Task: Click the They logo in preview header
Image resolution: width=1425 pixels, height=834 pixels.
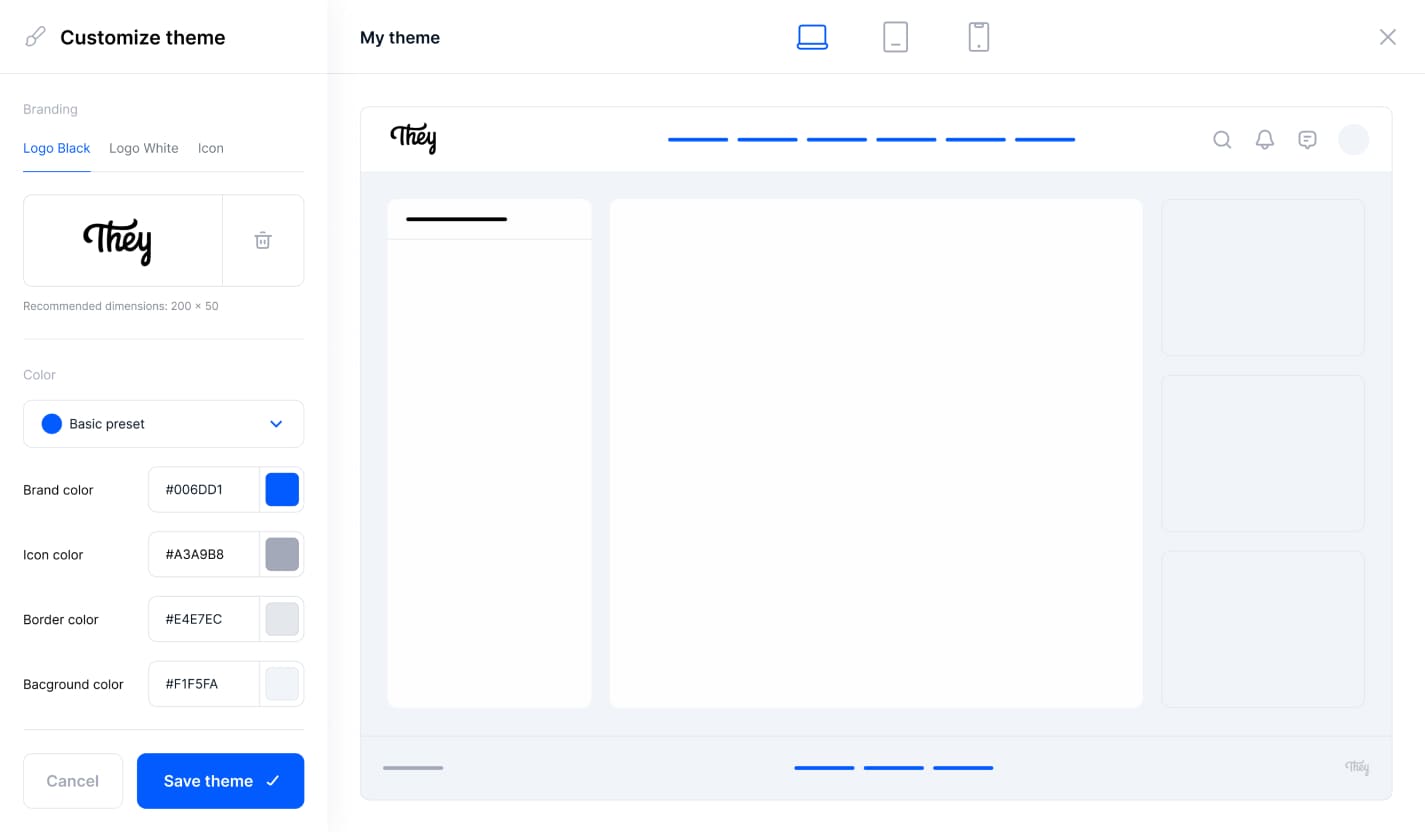Action: pos(413,139)
